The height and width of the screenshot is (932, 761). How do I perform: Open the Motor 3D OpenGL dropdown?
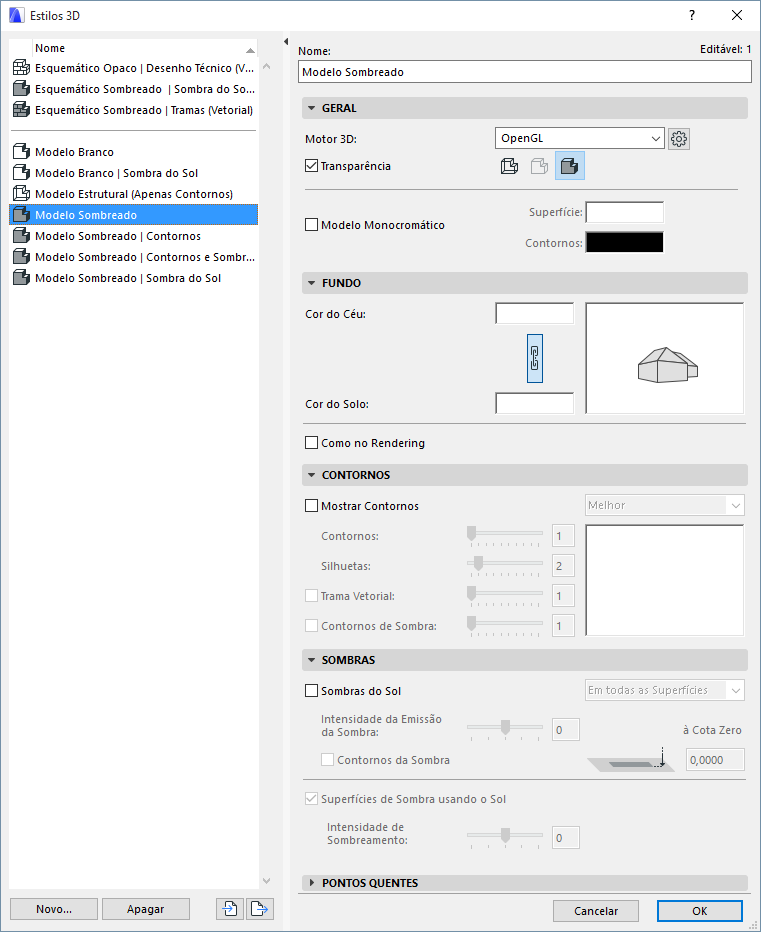[580, 138]
